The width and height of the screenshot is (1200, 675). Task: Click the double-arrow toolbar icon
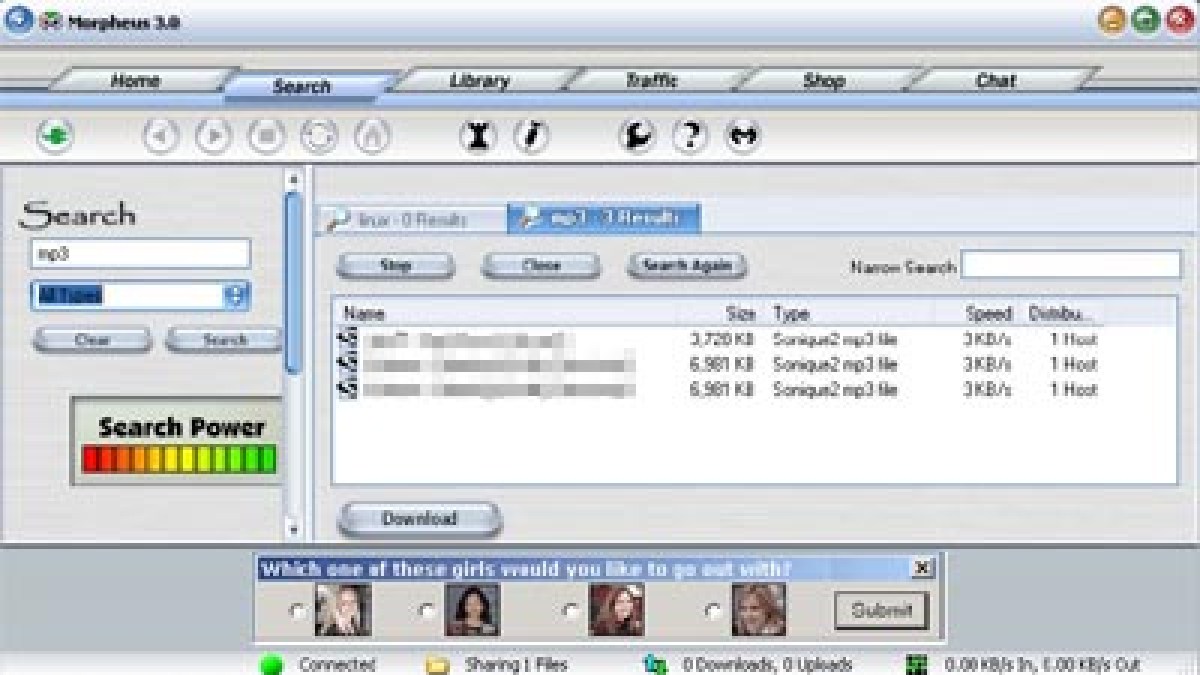[x=742, y=136]
